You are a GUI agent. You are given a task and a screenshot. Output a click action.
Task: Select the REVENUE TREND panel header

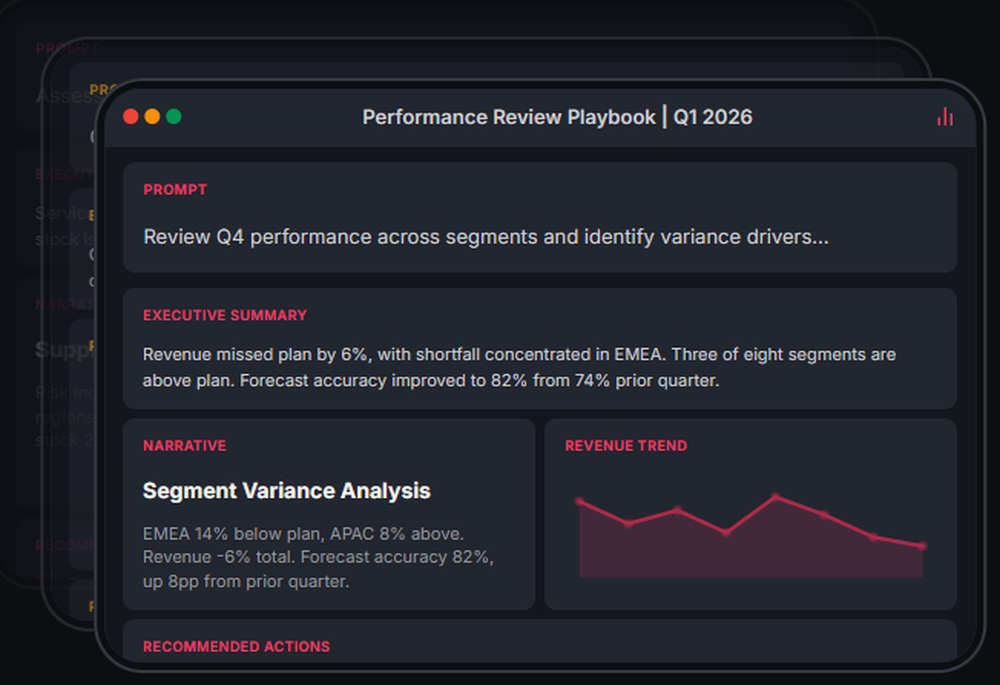[625, 445]
